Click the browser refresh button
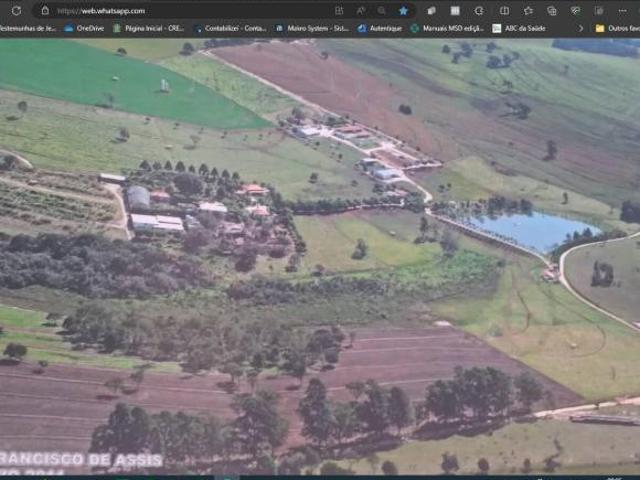This screenshot has width=640, height=480. (x=14, y=10)
